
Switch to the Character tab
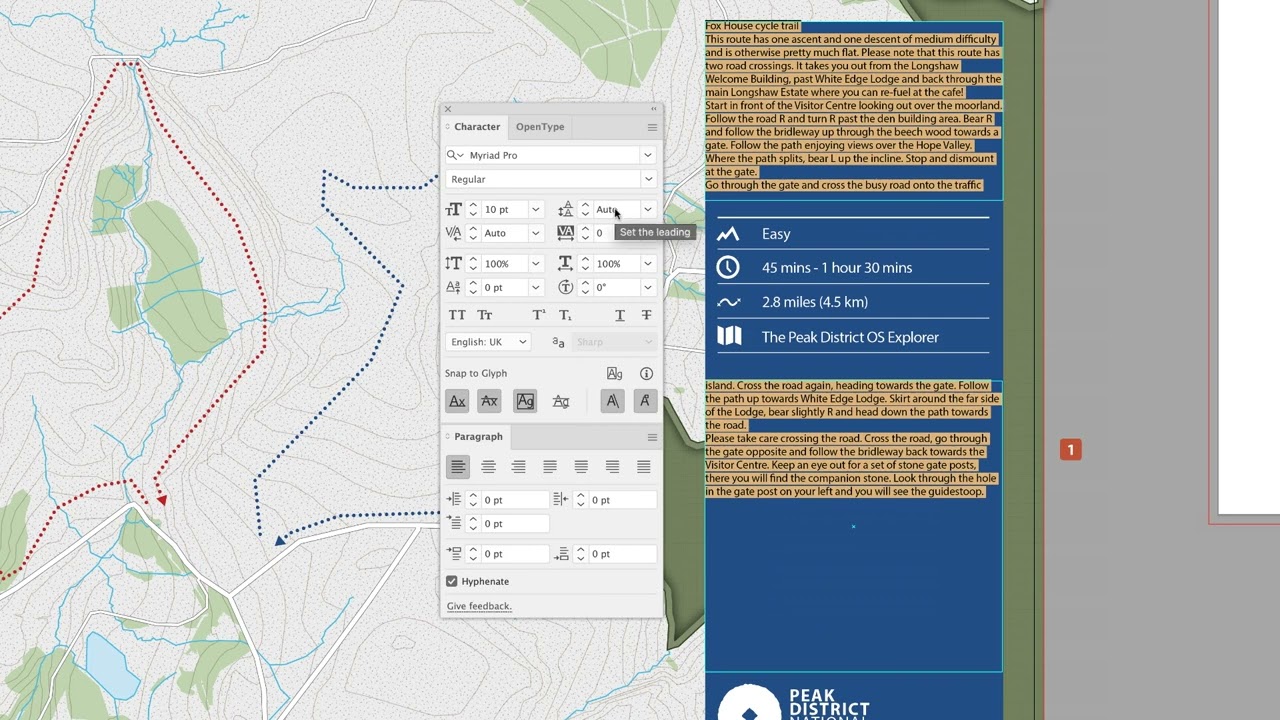click(x=477, y=127)
